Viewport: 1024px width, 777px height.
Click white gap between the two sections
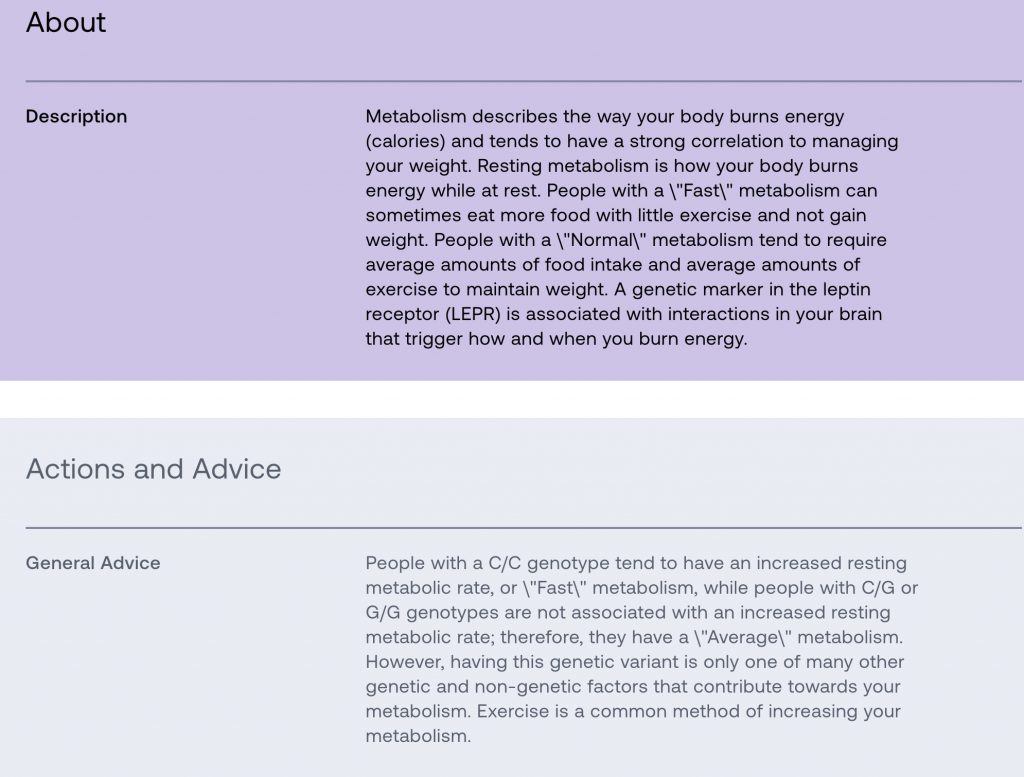[x=512, y=399]
